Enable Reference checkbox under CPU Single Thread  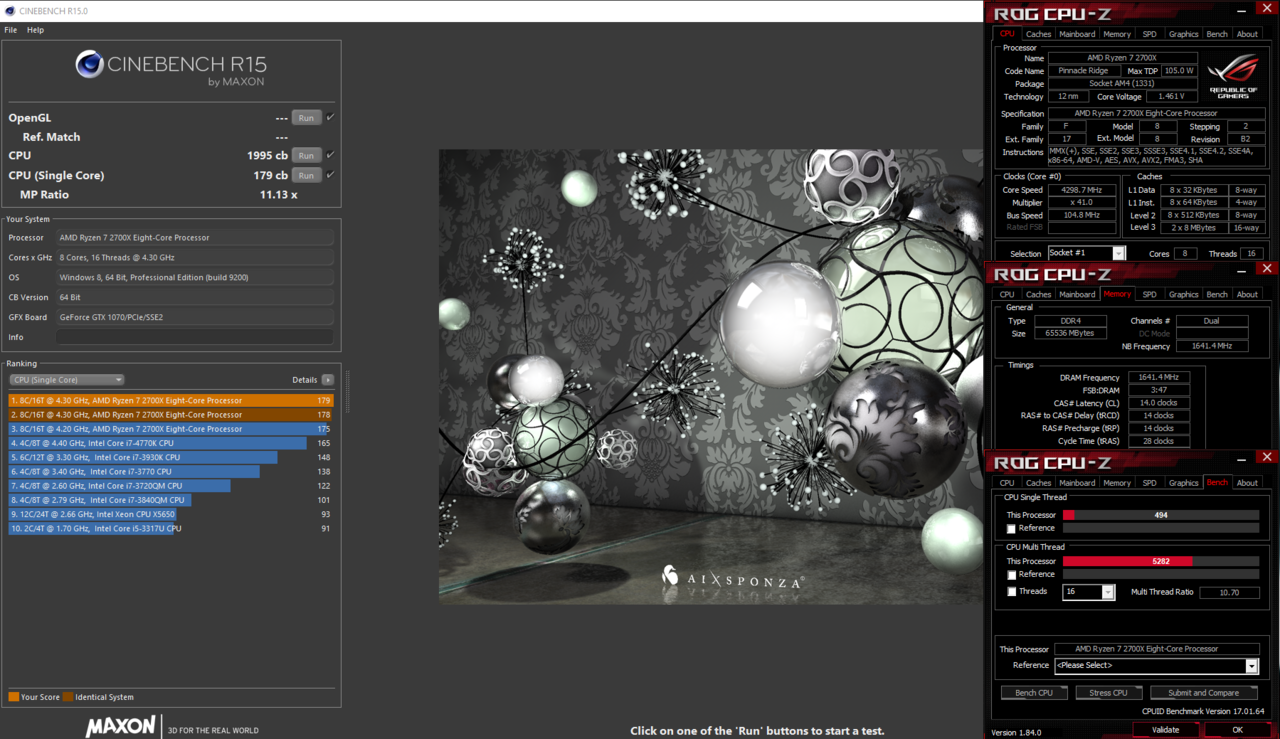(x=1011, y=529)
